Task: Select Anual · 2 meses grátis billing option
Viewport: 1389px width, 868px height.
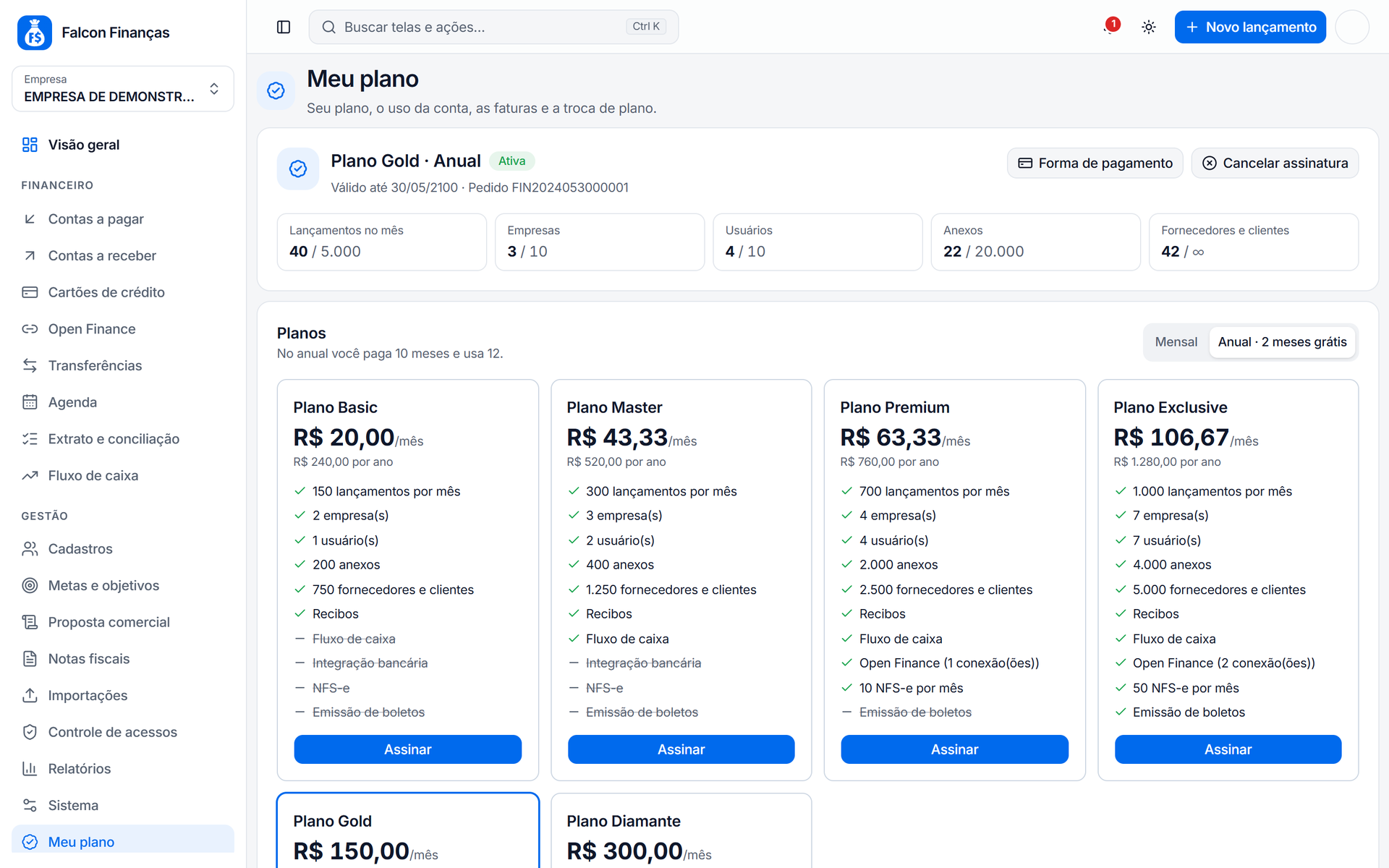Action: [1282, 342]
